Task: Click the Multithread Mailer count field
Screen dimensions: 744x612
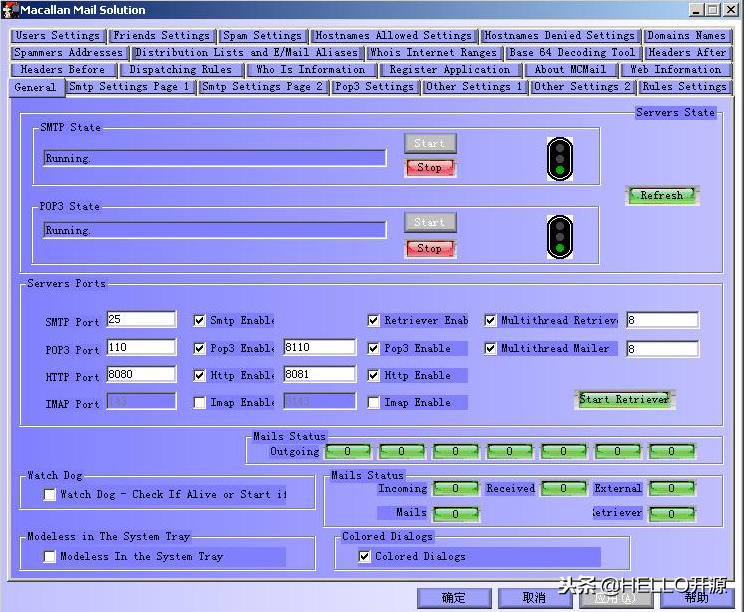Action: 662,349
